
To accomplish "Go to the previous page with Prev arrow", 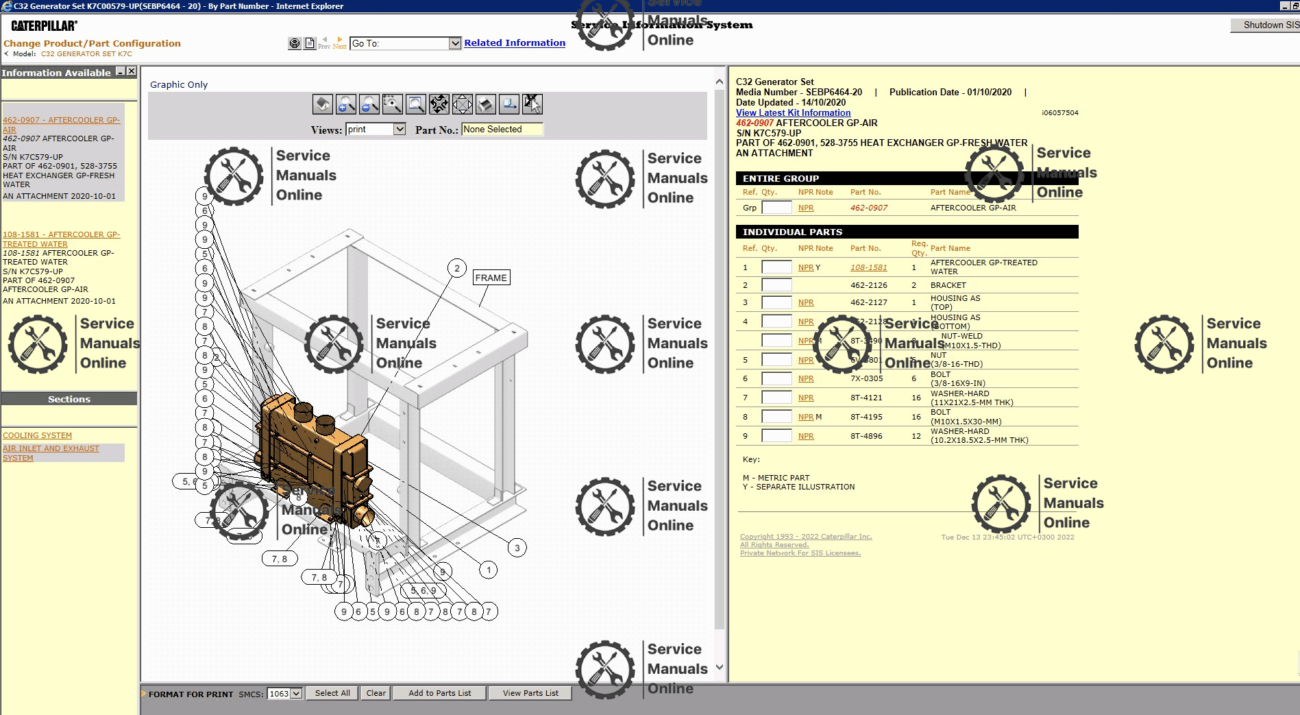I will tap(324, 42).
